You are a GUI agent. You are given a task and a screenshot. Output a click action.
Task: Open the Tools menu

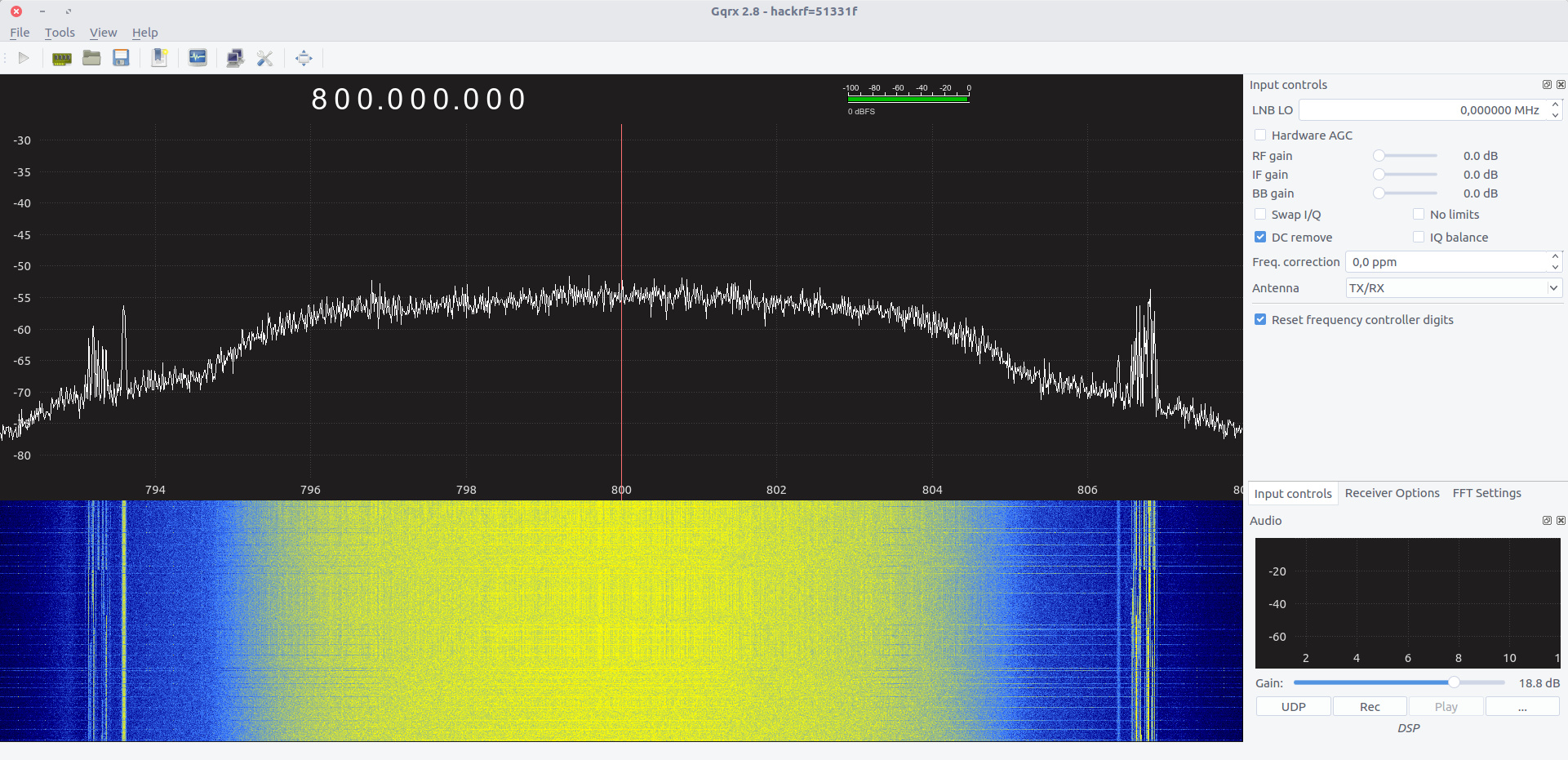[60, 33]
